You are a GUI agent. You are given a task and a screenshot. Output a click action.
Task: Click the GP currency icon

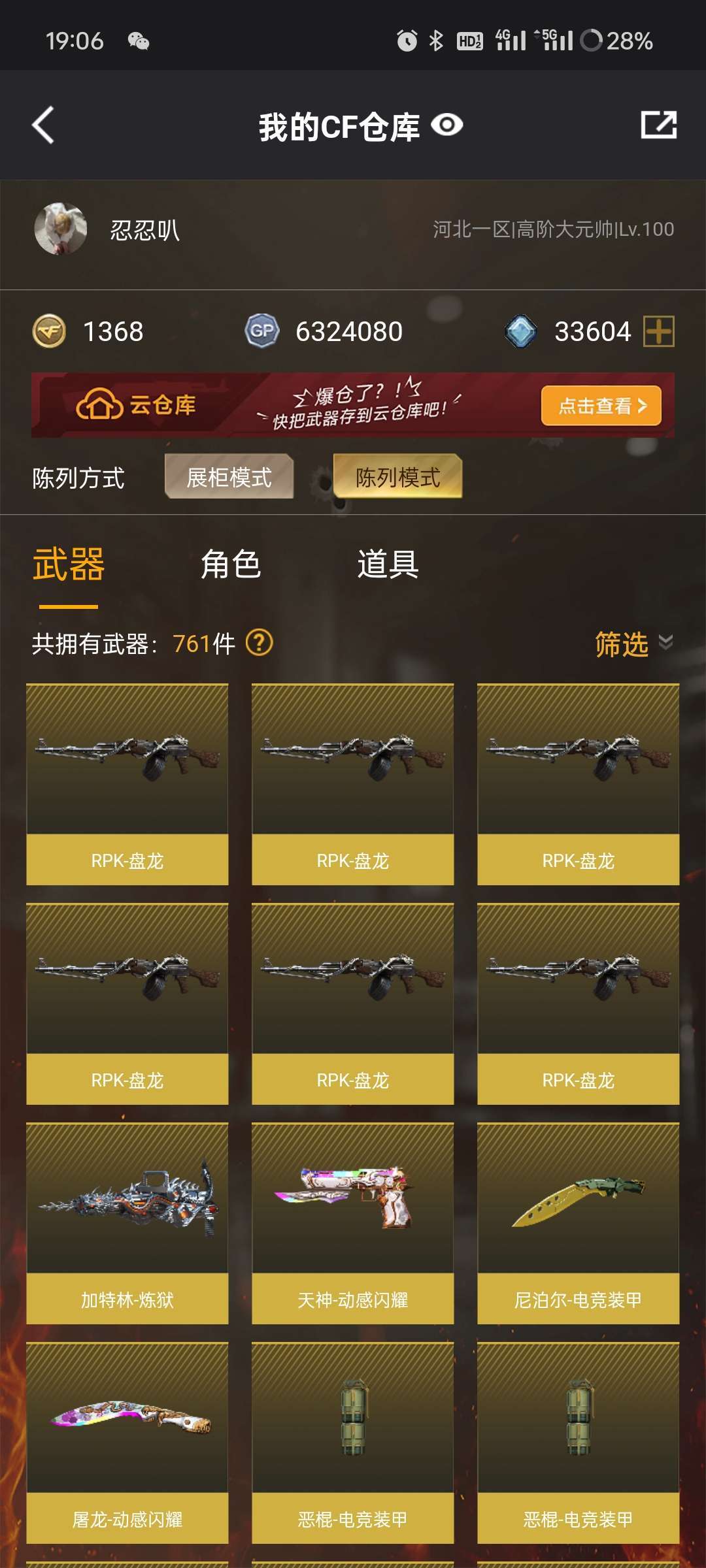(x=262, y=331)
